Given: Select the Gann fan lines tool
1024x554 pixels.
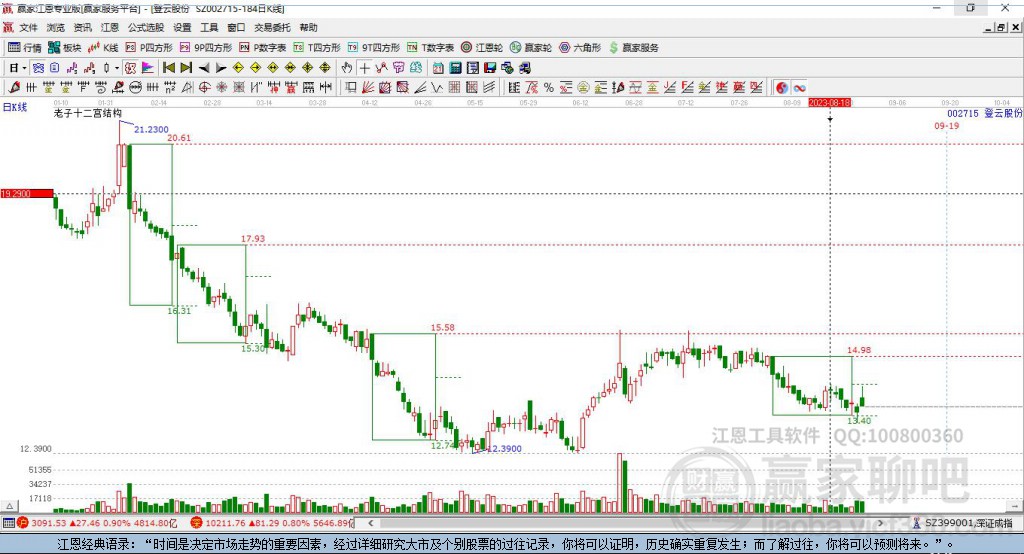Looking at the screenshot, I should (x=368, y=88).
